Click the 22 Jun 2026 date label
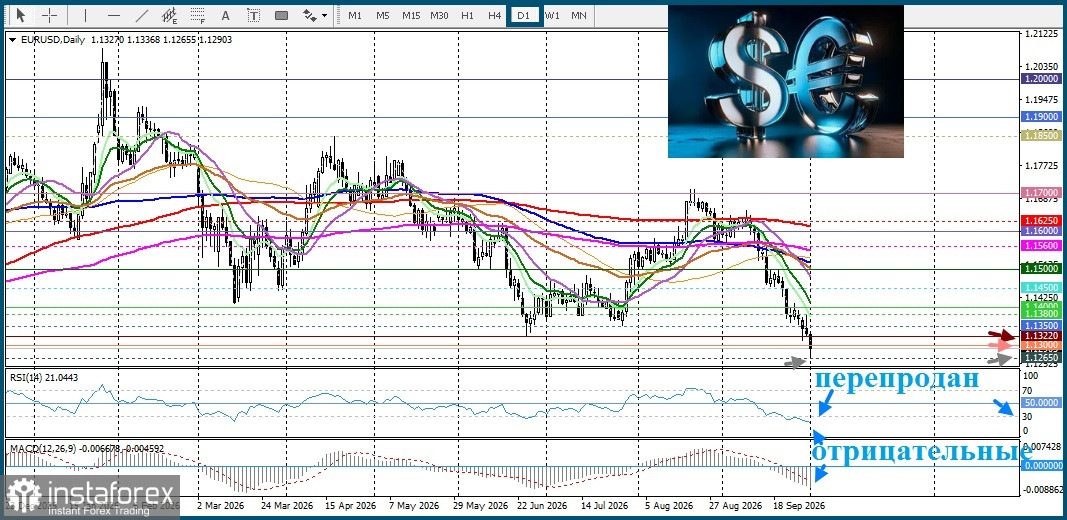 [542, 506]
